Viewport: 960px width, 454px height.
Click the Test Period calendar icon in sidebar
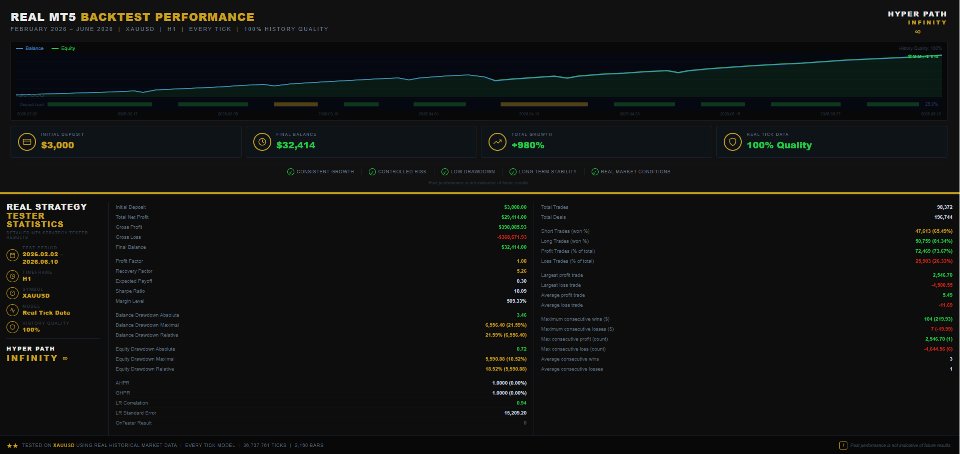[x=12, y=255]
